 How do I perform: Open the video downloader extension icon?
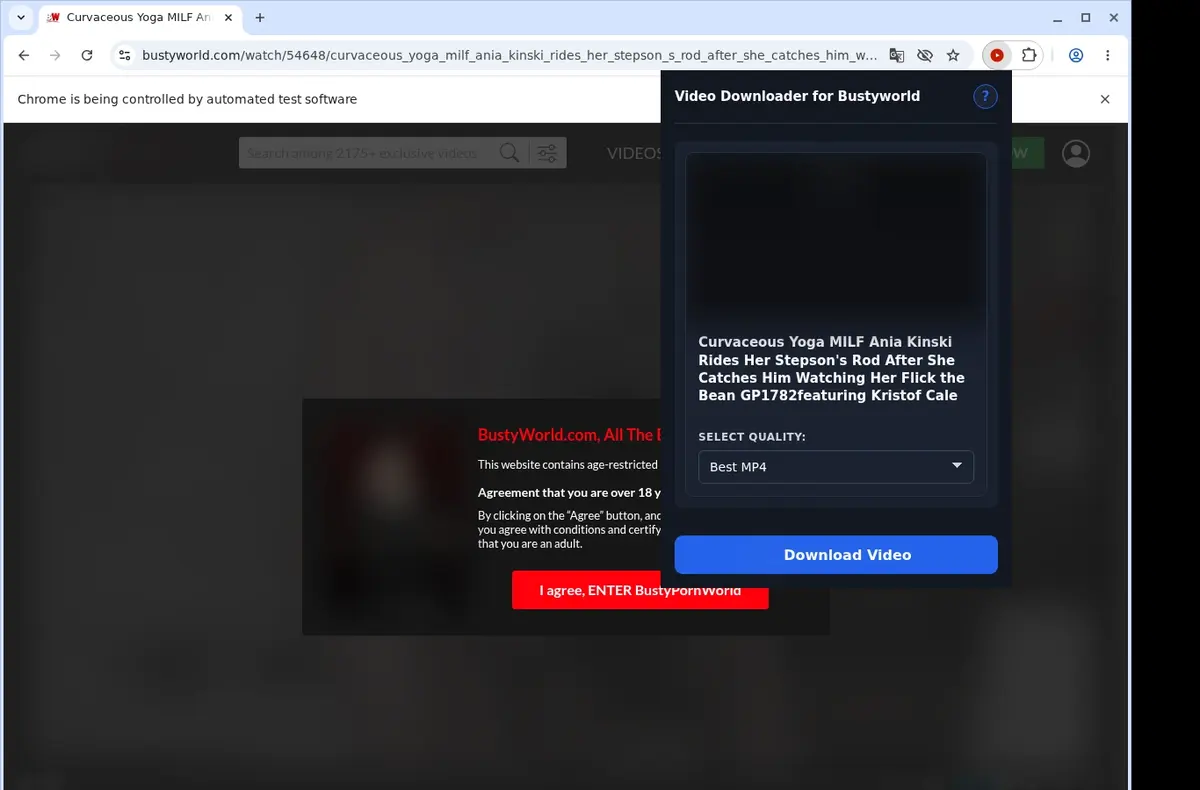pos(997,56)
